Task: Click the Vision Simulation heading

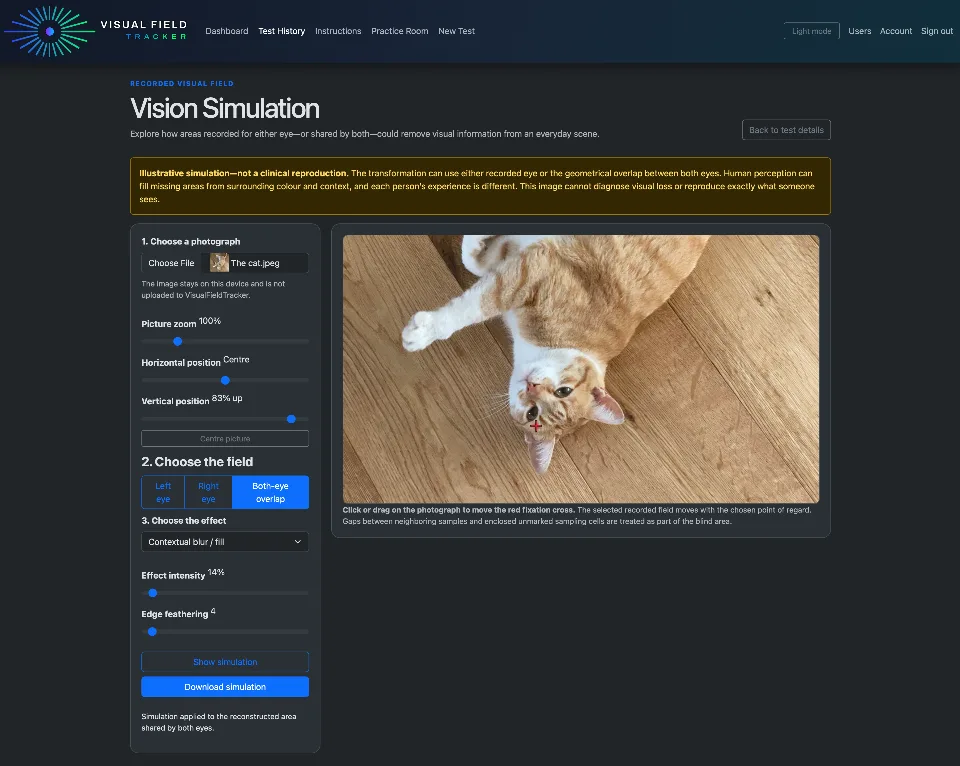Action: coord(225,108)
